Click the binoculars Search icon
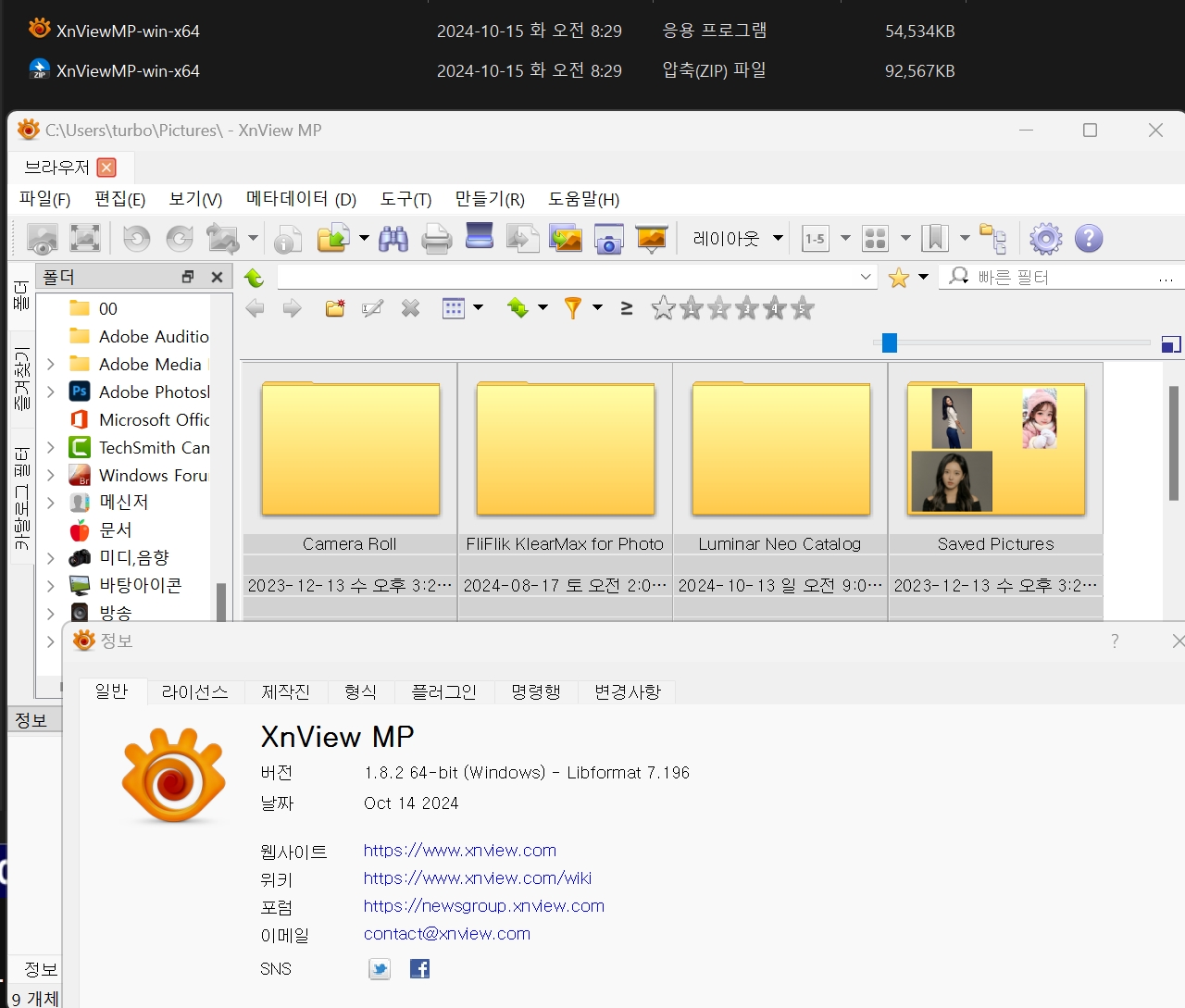The image size is (1185, 1008). 393,239
